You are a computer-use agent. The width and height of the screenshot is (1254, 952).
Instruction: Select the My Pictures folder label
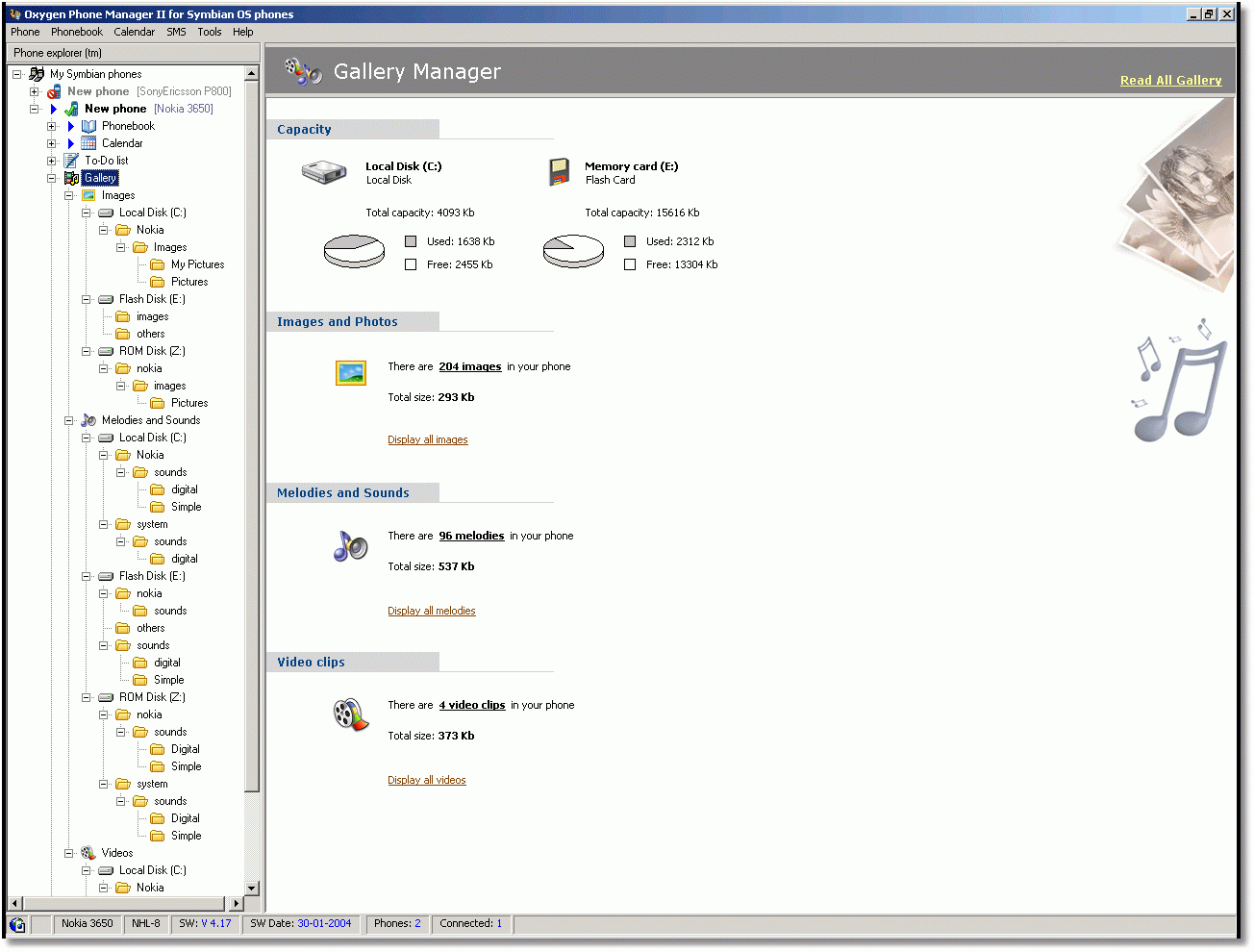click(x=198, y=264)
